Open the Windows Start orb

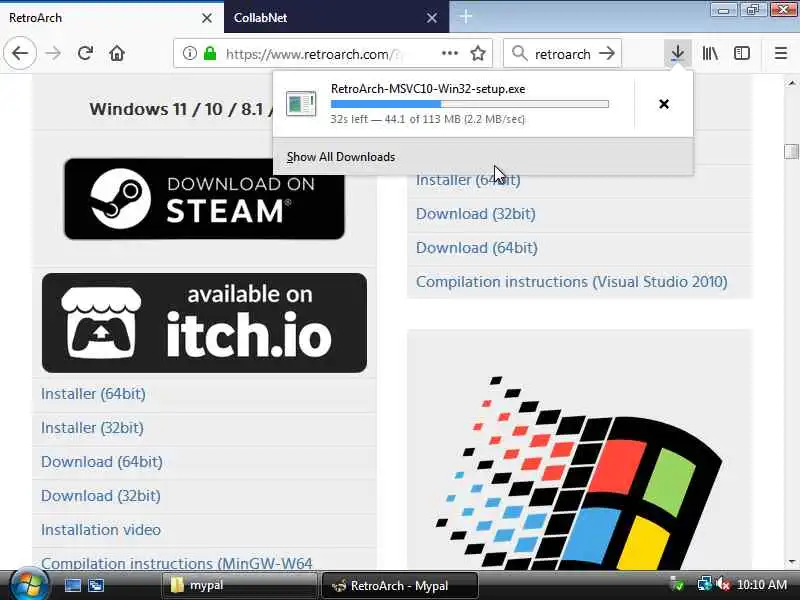click(x=30, y=585)
